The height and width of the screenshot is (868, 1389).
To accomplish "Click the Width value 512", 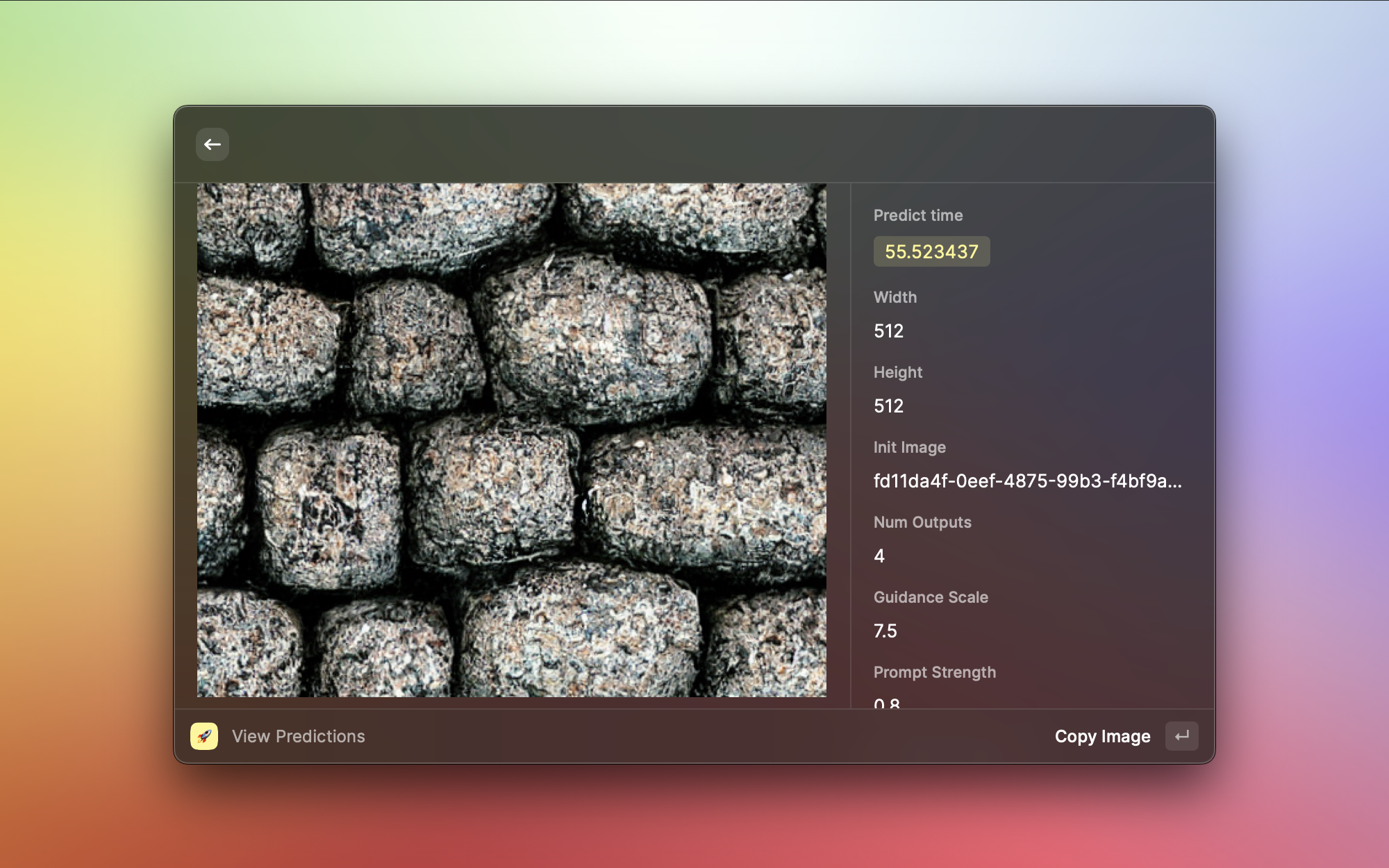I will coord(888,331).
